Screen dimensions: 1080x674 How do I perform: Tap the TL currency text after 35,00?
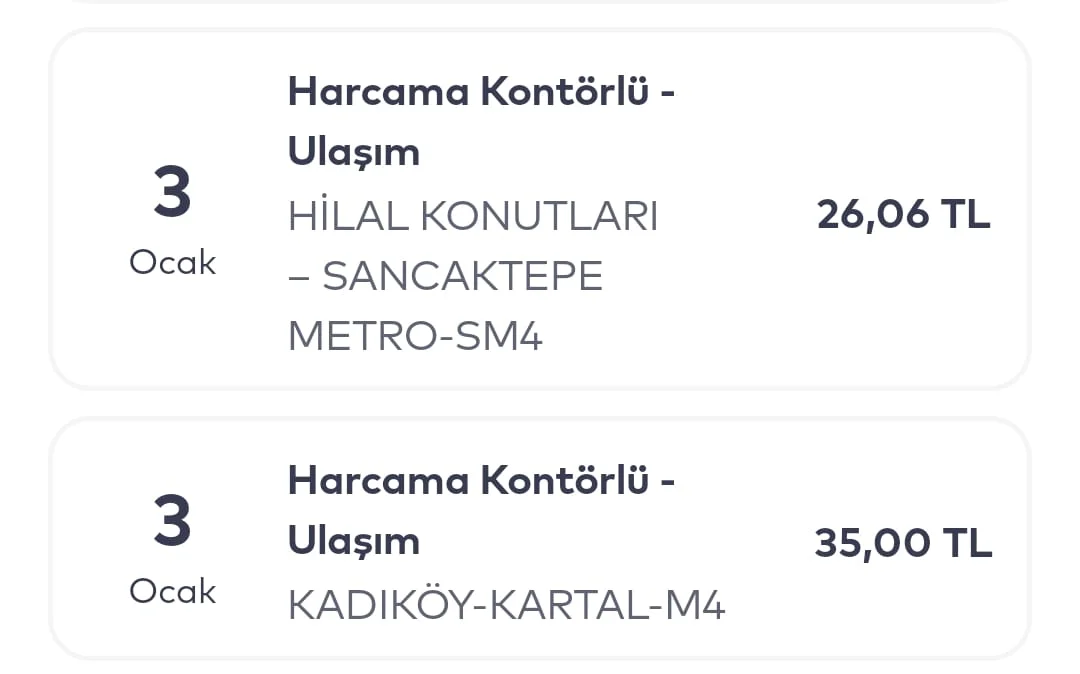pos(966,543)
